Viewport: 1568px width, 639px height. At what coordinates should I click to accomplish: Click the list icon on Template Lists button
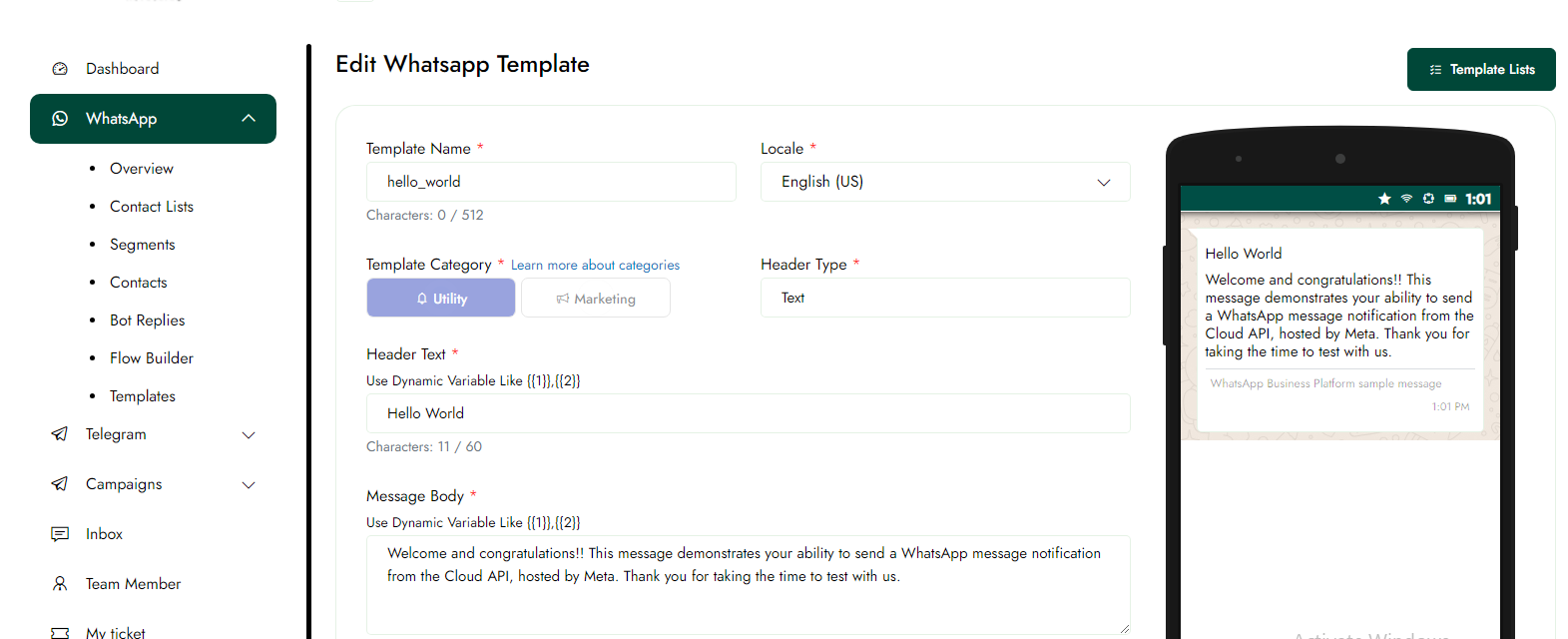tap(1435, 70)
